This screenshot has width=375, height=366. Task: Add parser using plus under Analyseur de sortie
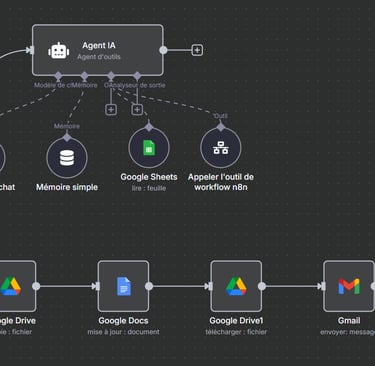137,109
